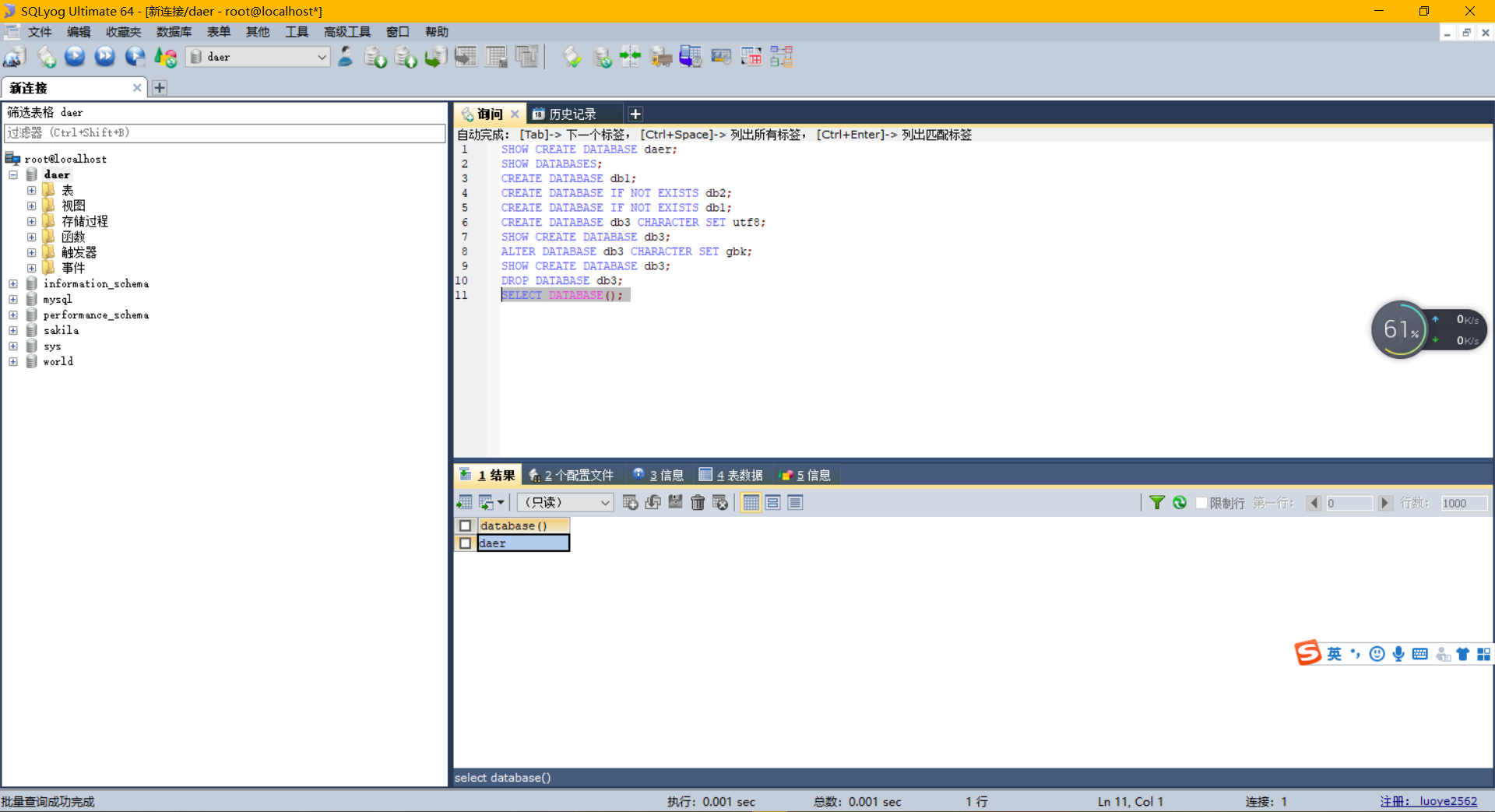Select the mysql database in the tree

pos(58,299)
